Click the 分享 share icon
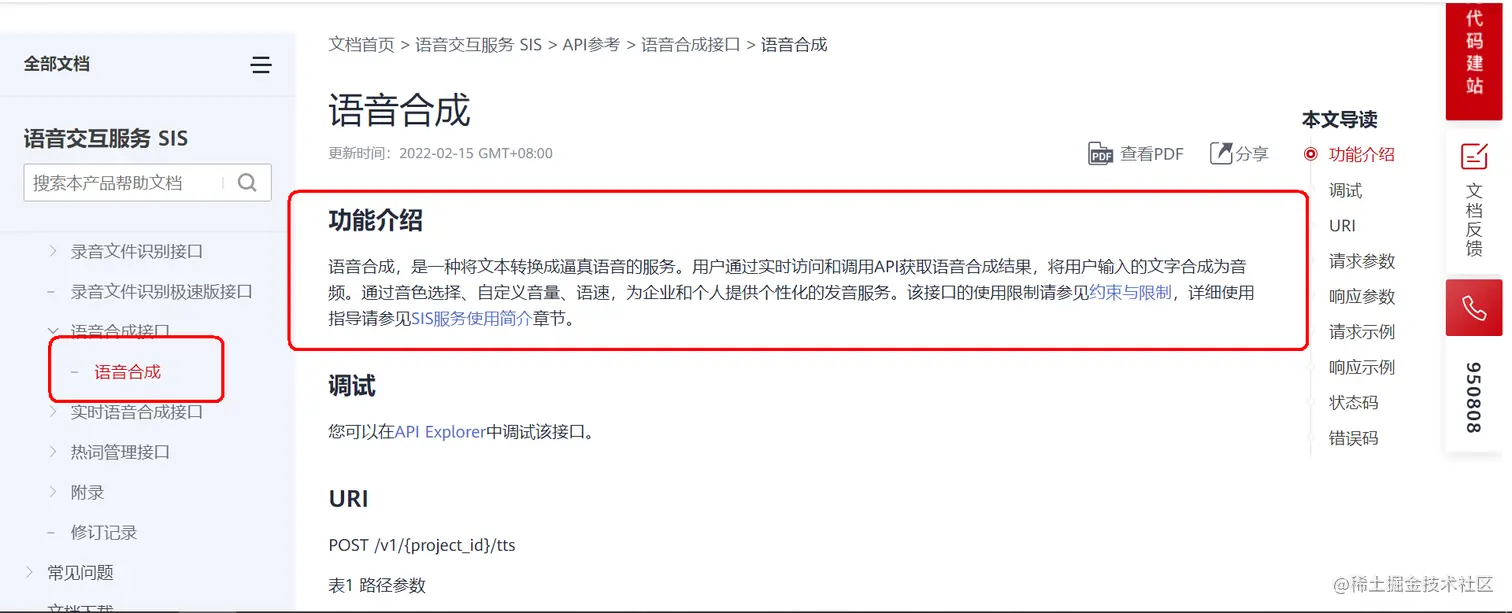1512x613 pixels. [x=1221, y=153]
